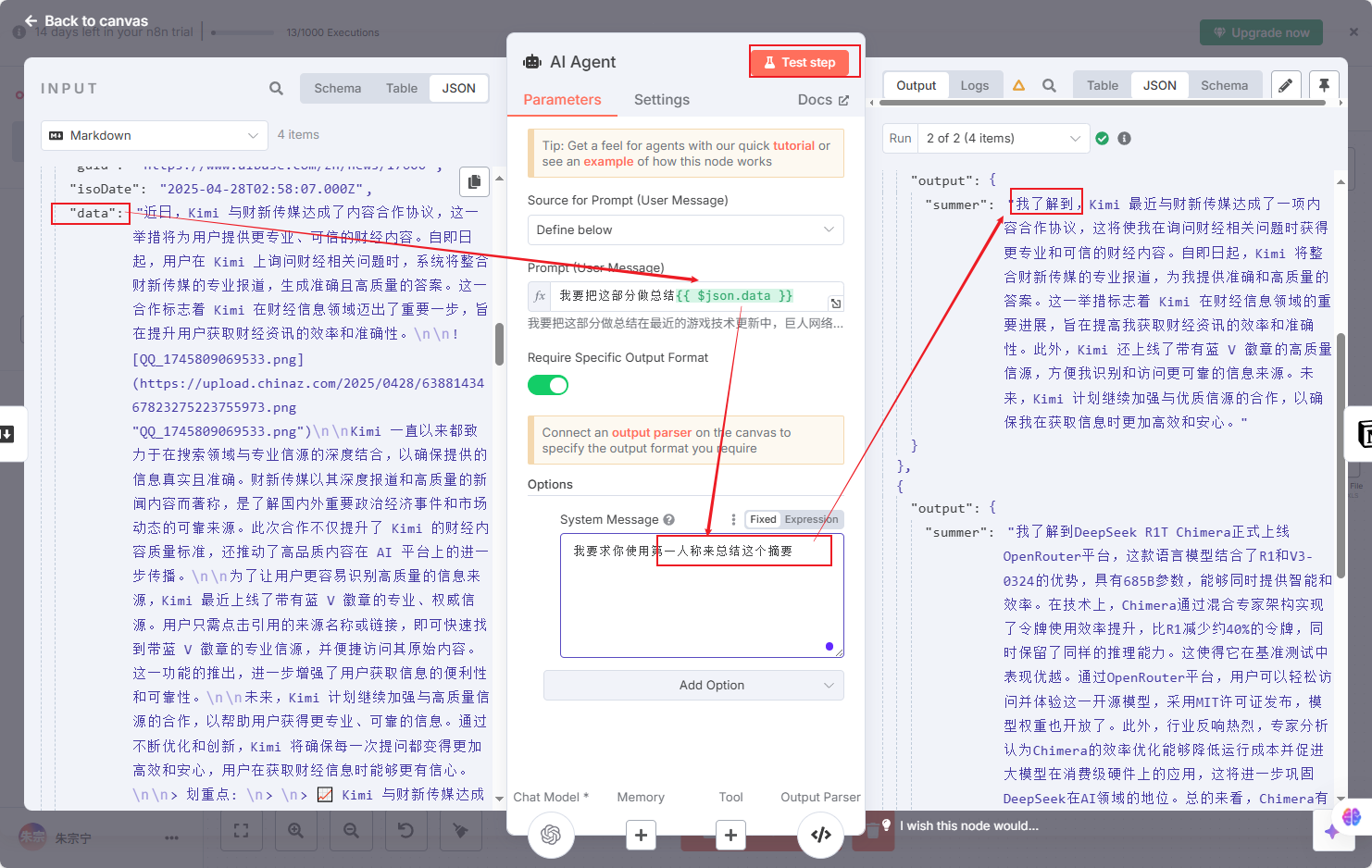
Task: Open the Parameters tab
Action: [562, 100]
